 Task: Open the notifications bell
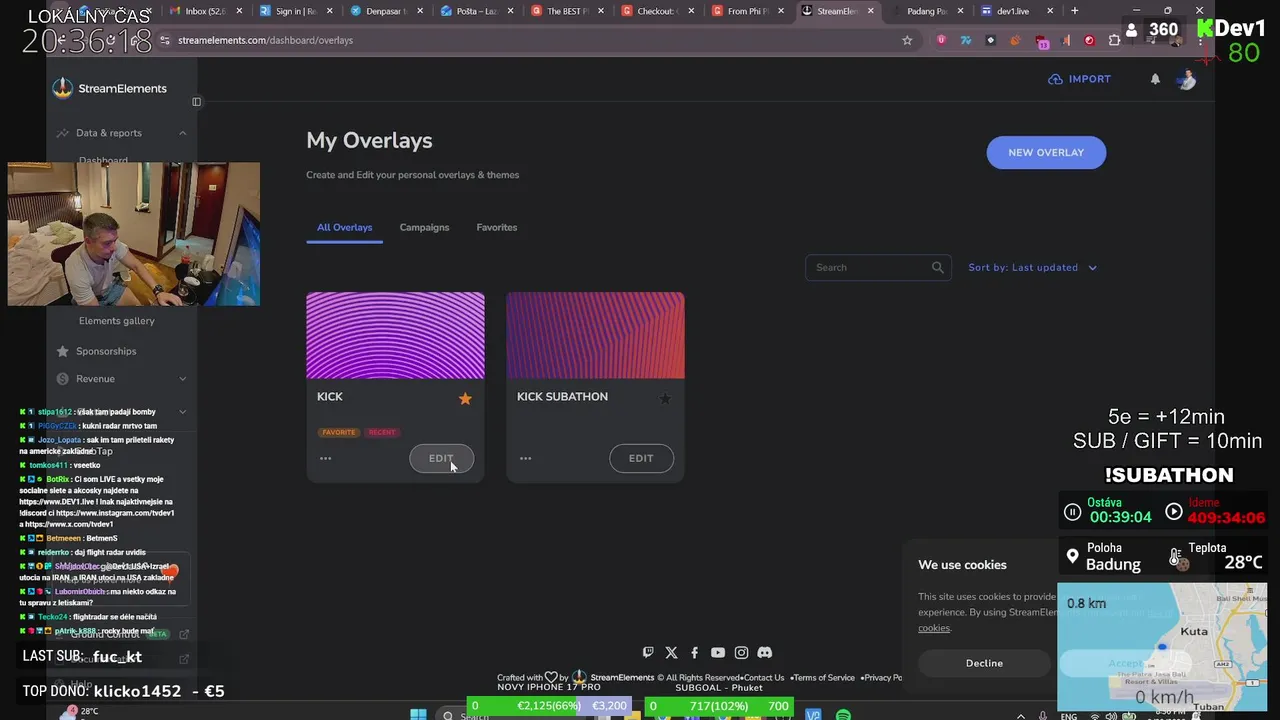pos(1155,79)
